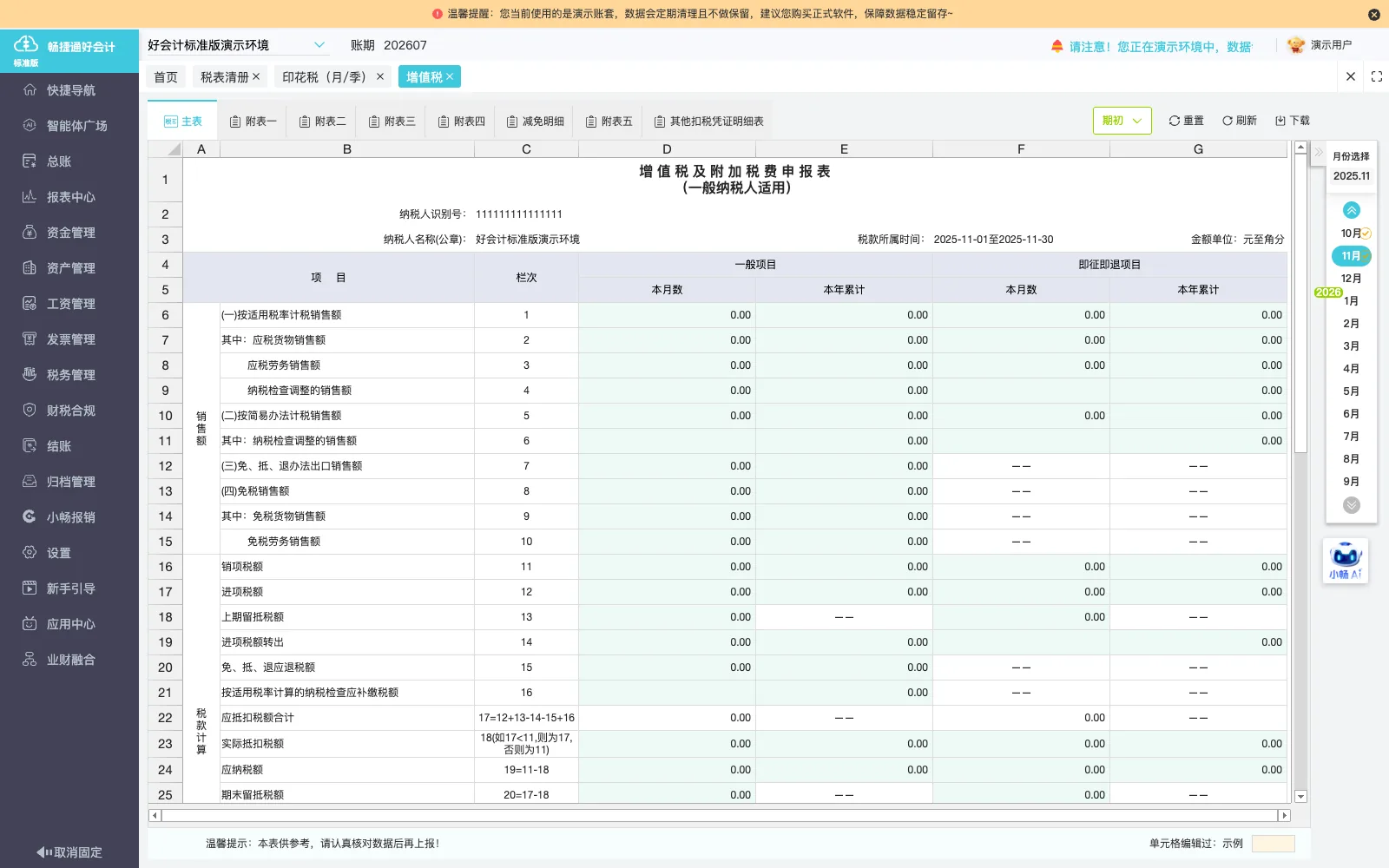The height and width of the screenshot is (868, 1389).
Task: Open 快捷导航 in the sidebar
Action: (69, 90)
